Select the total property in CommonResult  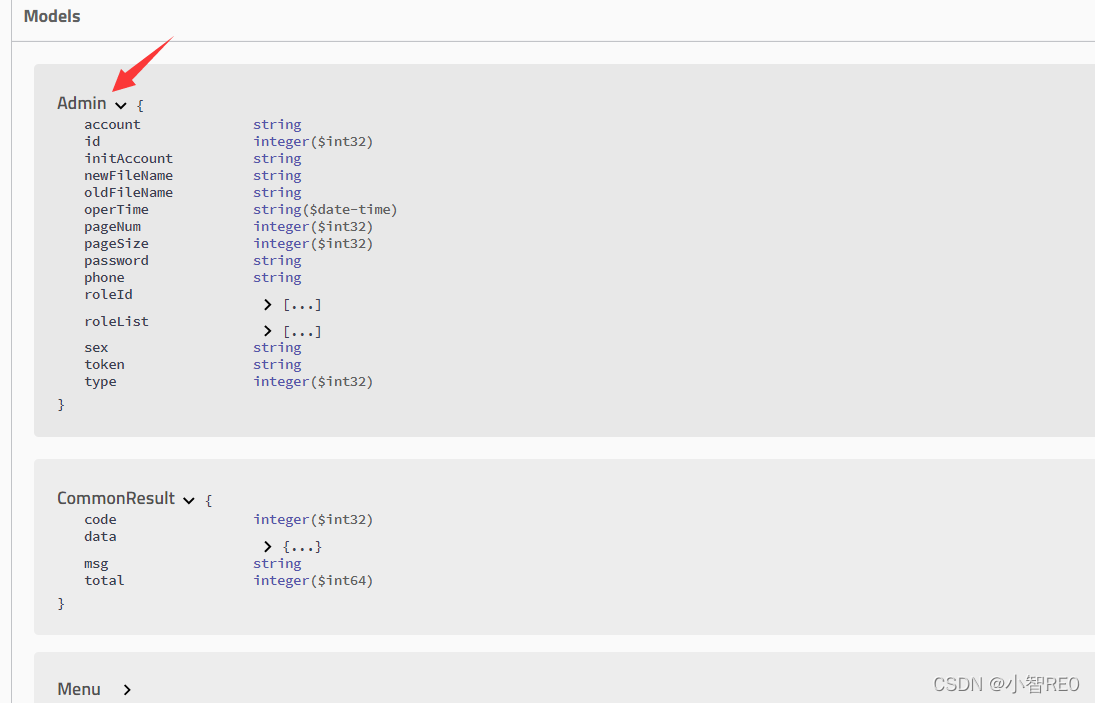coord(104,580)
